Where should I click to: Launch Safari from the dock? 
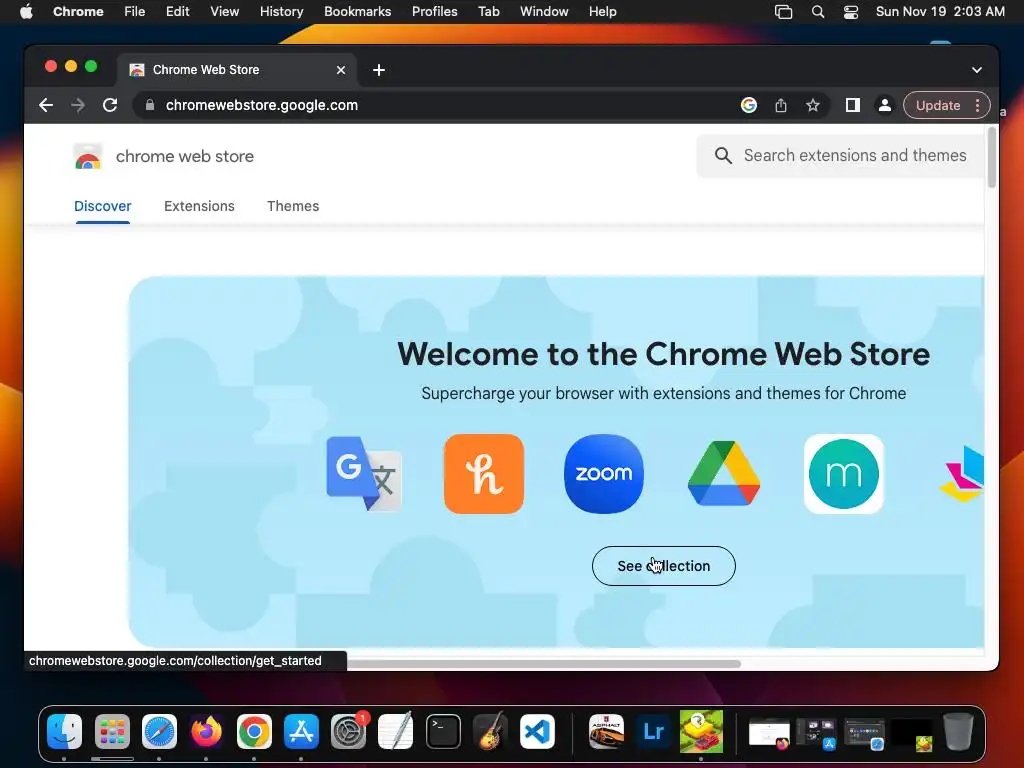[x=159, y=731]
